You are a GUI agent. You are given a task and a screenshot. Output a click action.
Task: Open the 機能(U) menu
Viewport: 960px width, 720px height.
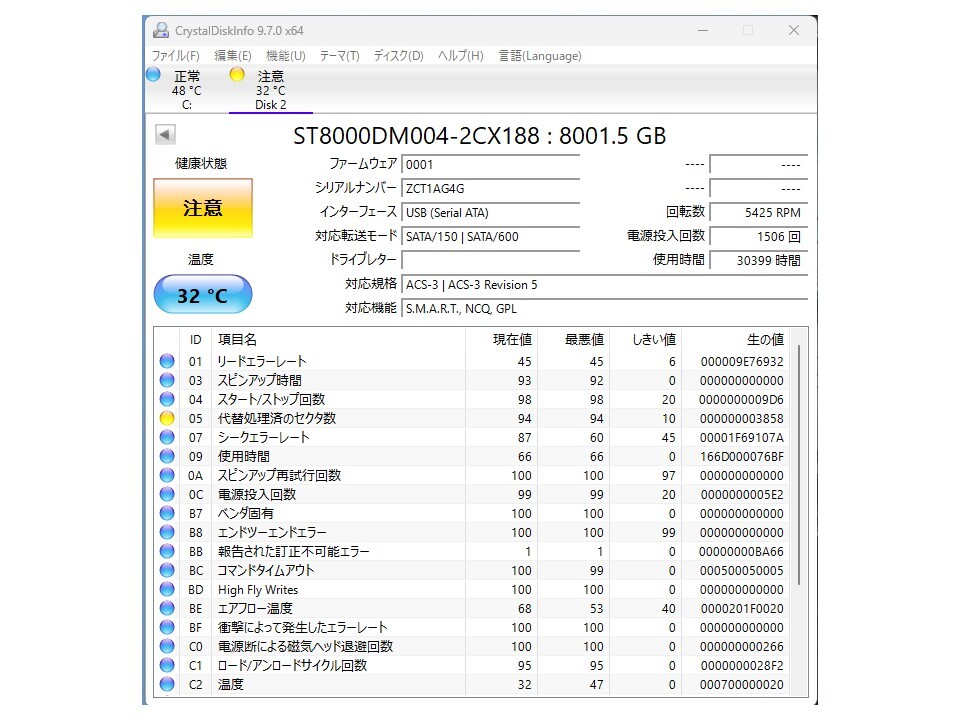(x=285, y=56)
